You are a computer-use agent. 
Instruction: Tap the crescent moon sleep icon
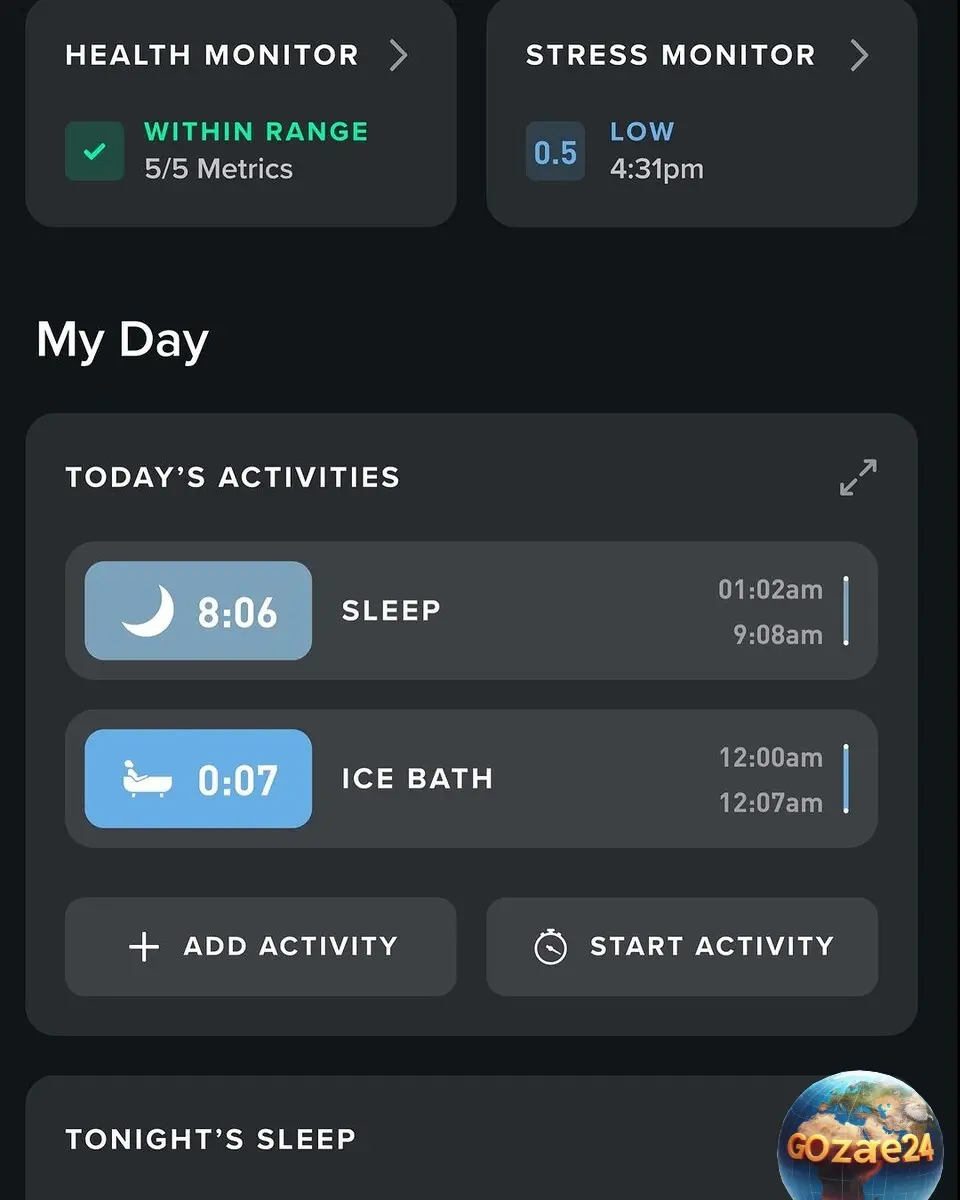148,610
